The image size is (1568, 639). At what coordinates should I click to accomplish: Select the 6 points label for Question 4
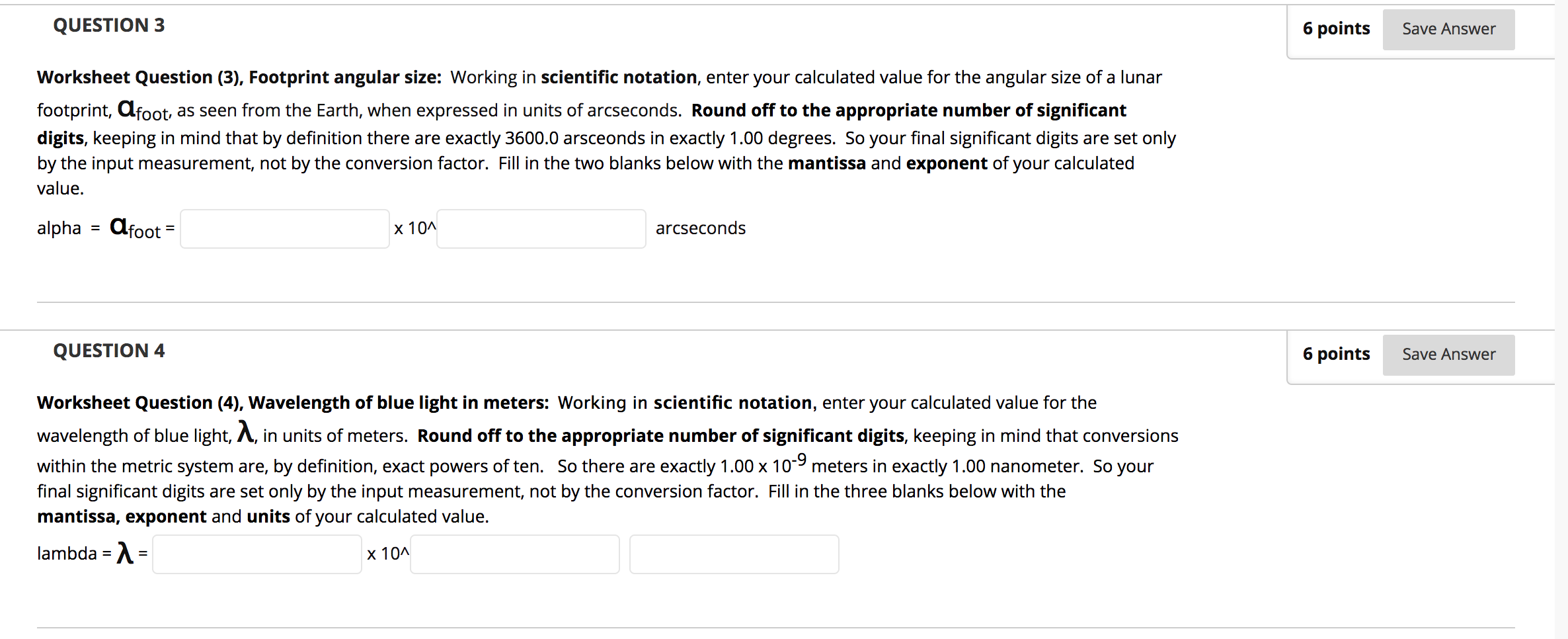(x=1336, y=354)
